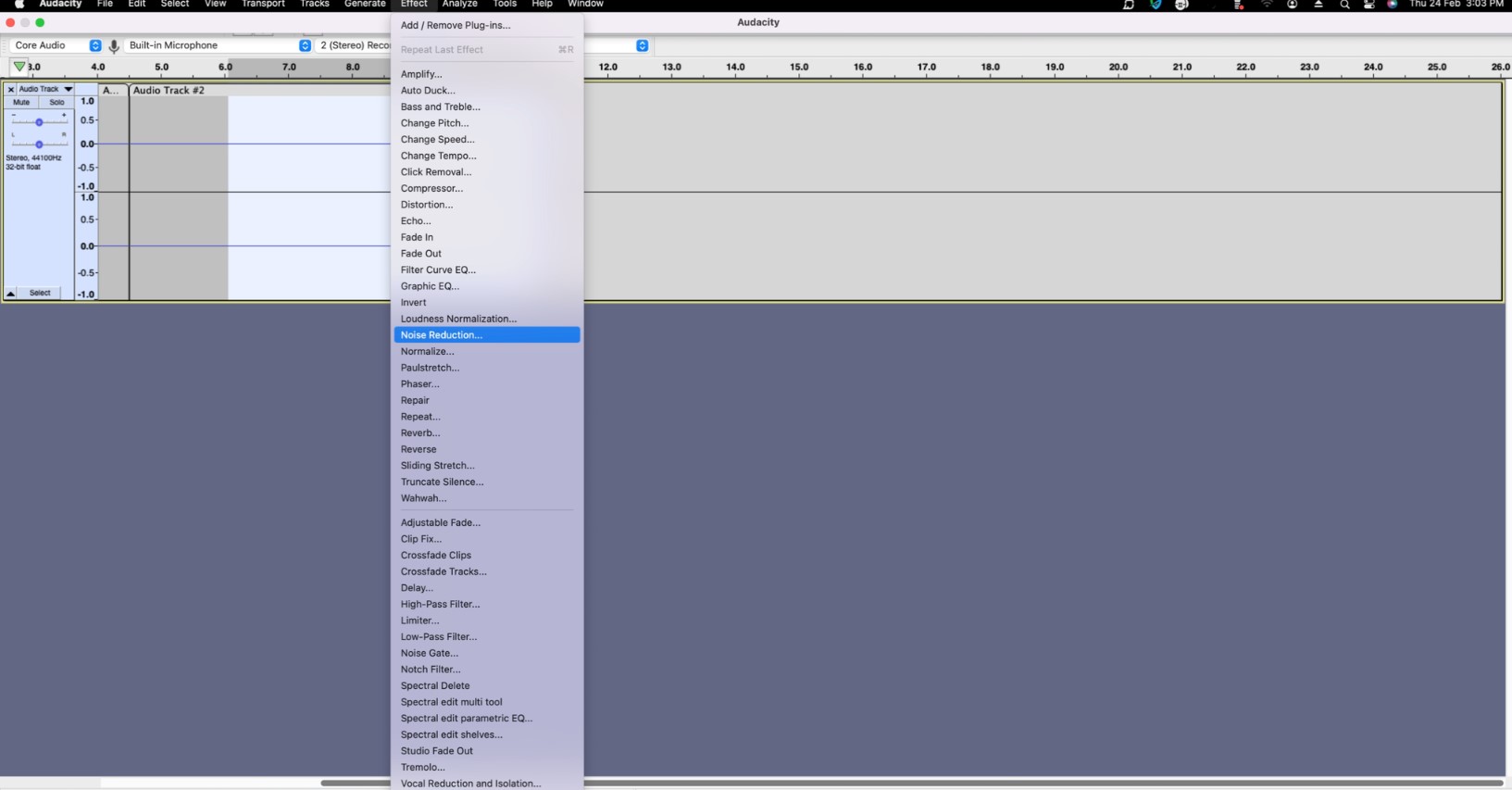Viewport: 1512px width, 790px height.
Task: Click the track Select button
Action: (x=40, y=294)
